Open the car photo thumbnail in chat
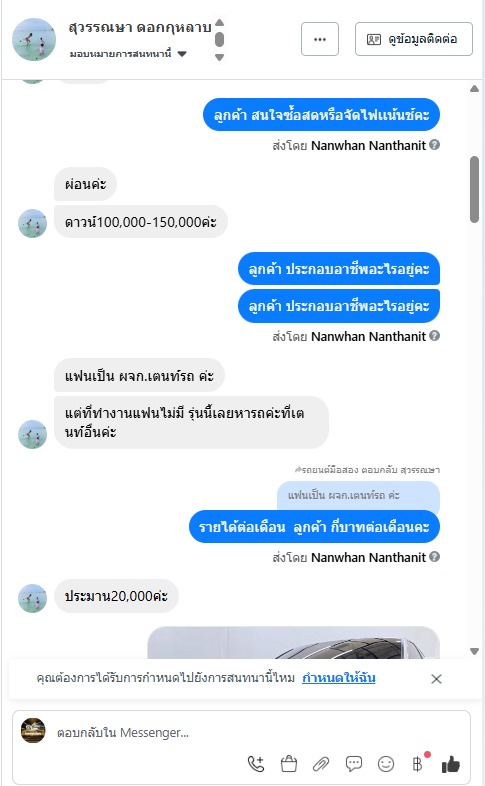The image size is (485, 786). (294, 643)
